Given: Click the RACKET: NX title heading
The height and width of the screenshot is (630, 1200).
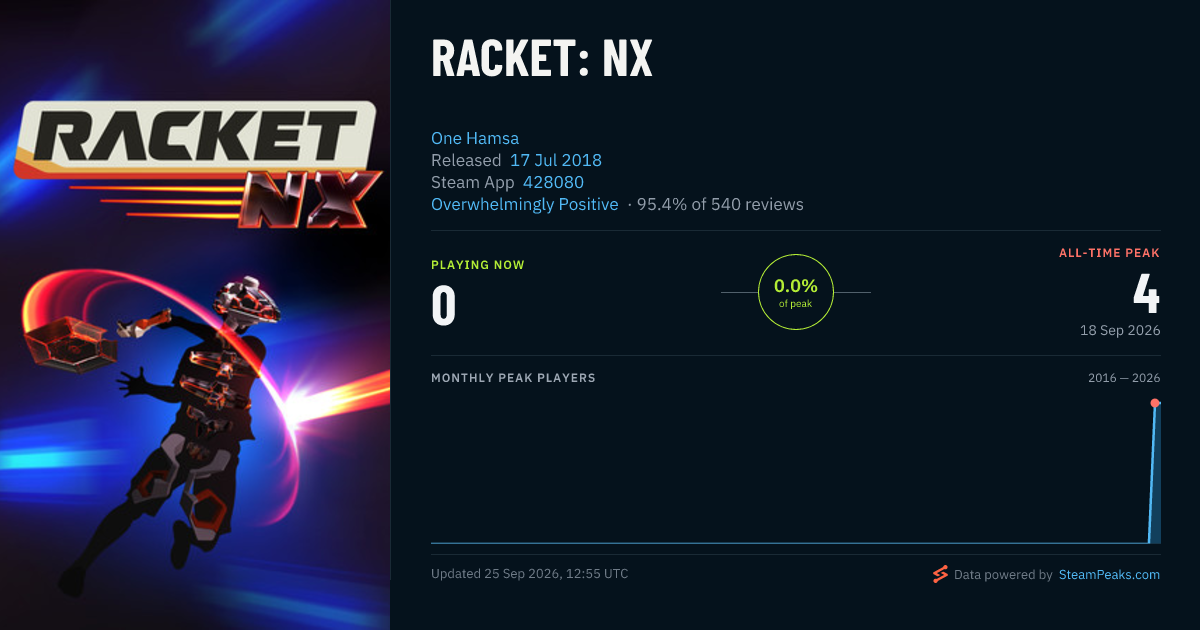Looking at the screenshot, I should (x=542, y=59).
